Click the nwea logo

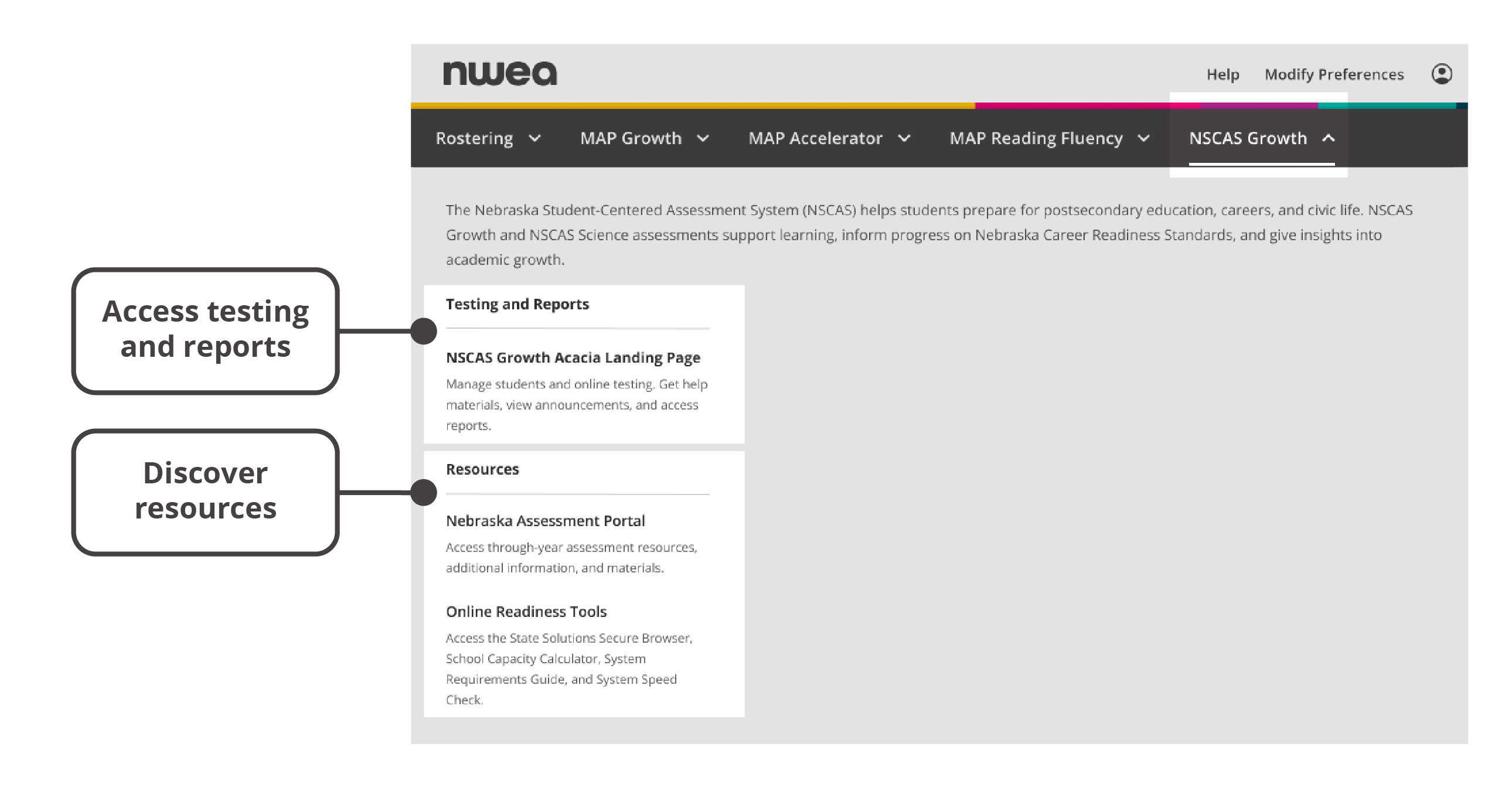(500, 73)
